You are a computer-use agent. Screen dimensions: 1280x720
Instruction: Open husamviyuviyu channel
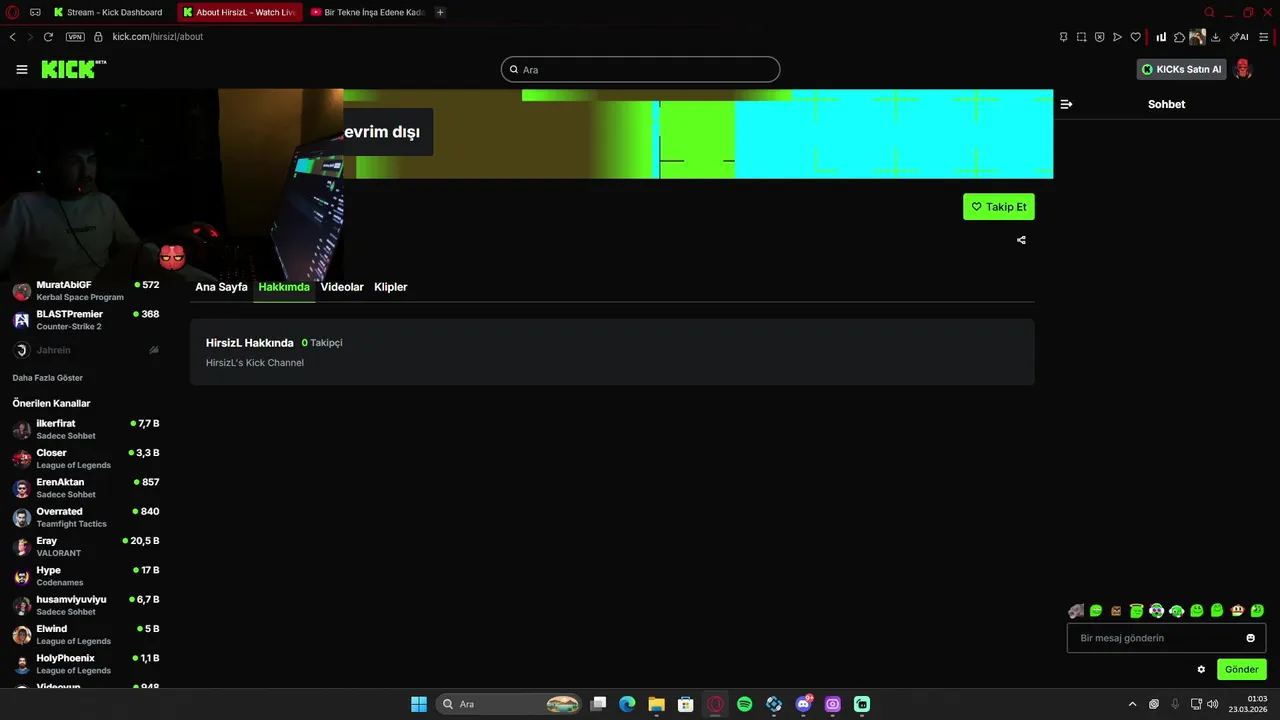[86, 605]
